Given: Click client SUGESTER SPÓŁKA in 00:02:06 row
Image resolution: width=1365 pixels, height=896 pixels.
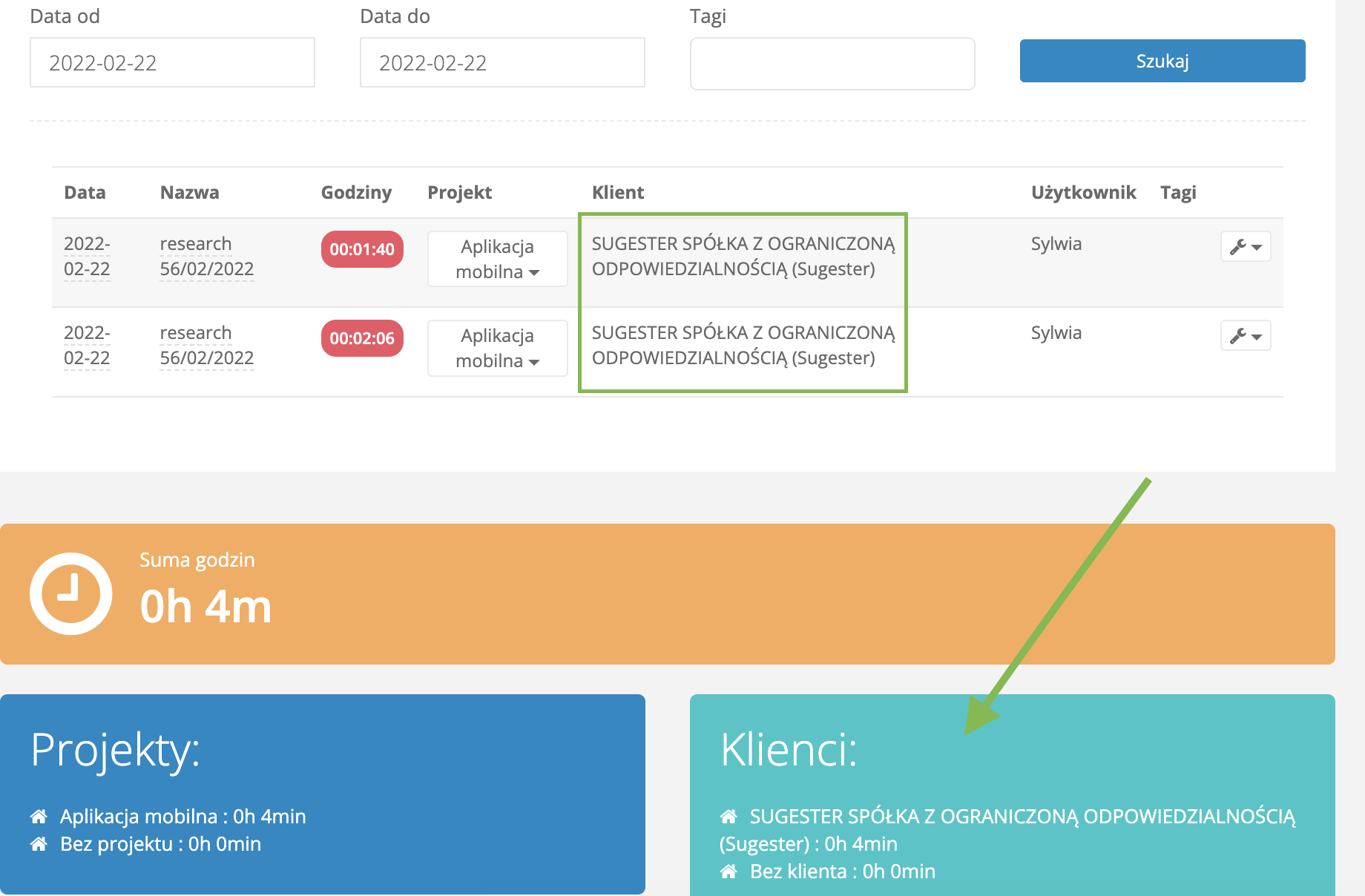Looking at the screenshot, I should click(743, 345).
